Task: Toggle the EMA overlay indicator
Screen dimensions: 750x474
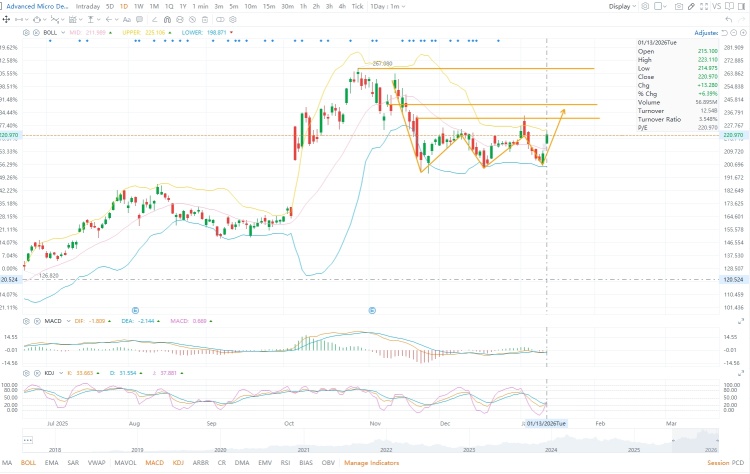Action: [51, 463]
